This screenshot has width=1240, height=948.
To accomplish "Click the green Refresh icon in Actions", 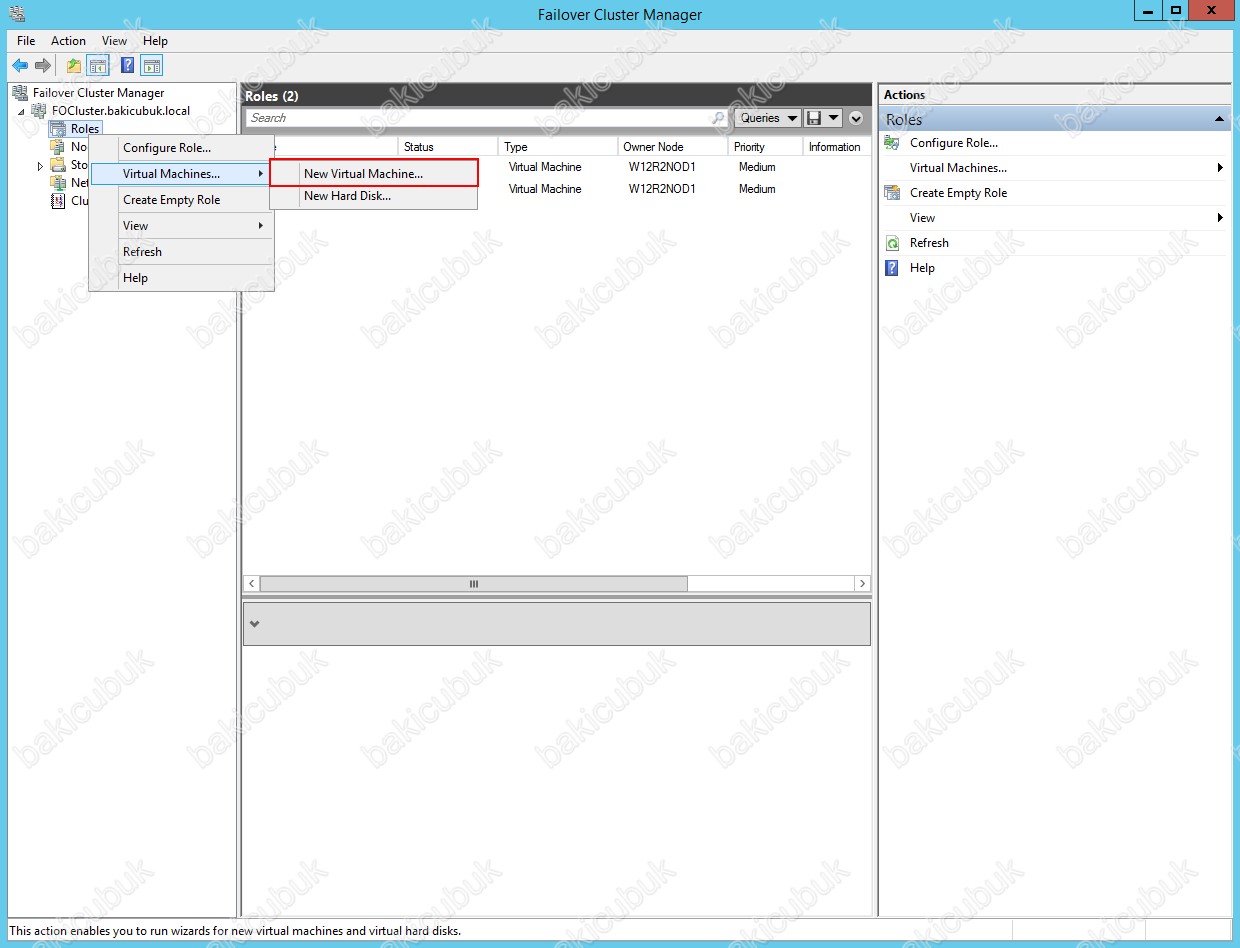I will pyautogui.click(x=893, y=243).
